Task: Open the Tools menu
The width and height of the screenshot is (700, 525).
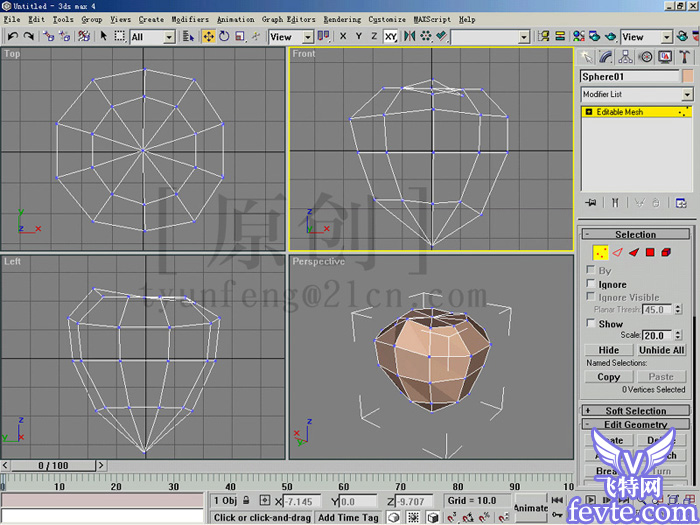Action: coord(63,19)
